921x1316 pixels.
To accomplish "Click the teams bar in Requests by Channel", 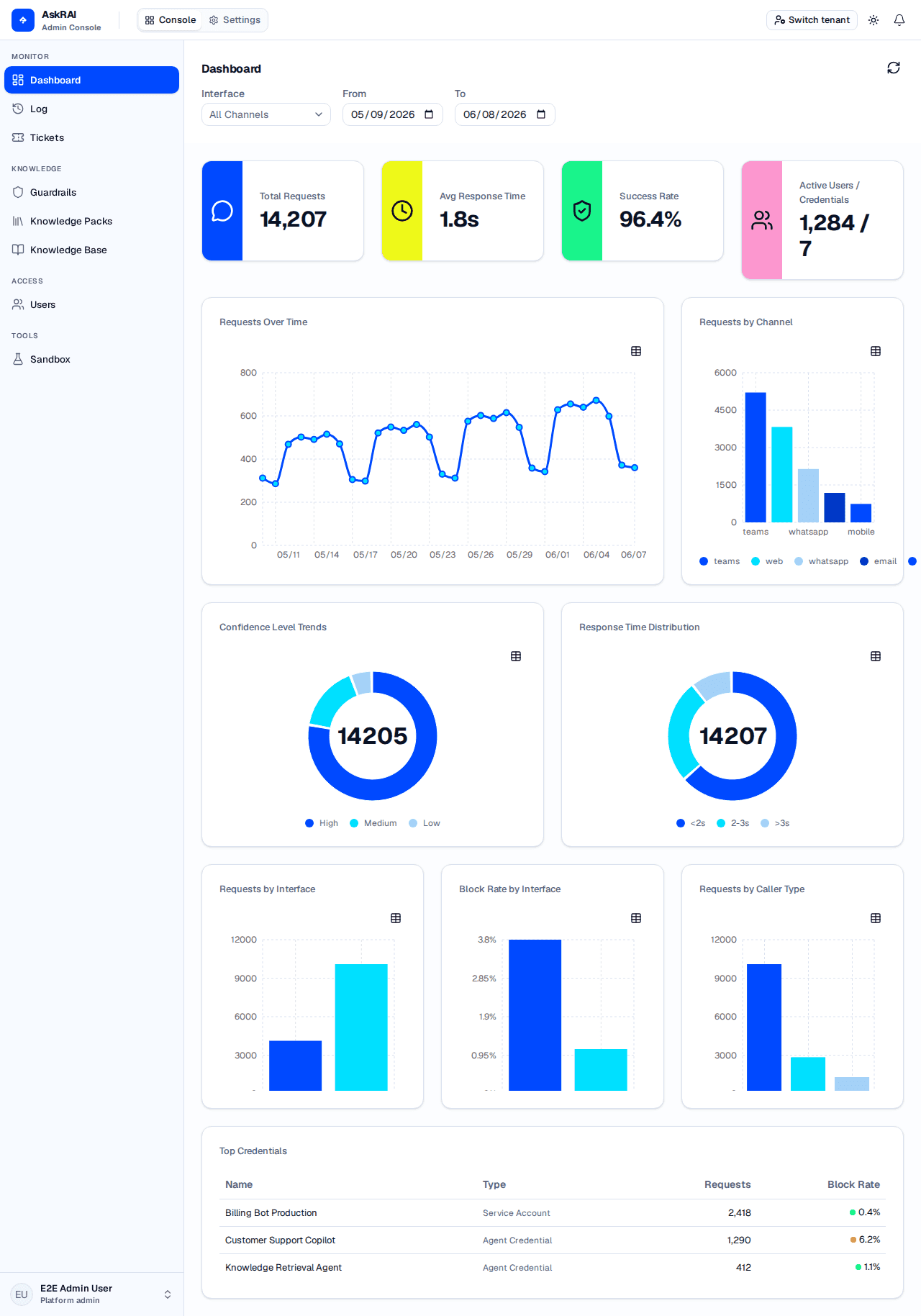I will click(756, 457).
